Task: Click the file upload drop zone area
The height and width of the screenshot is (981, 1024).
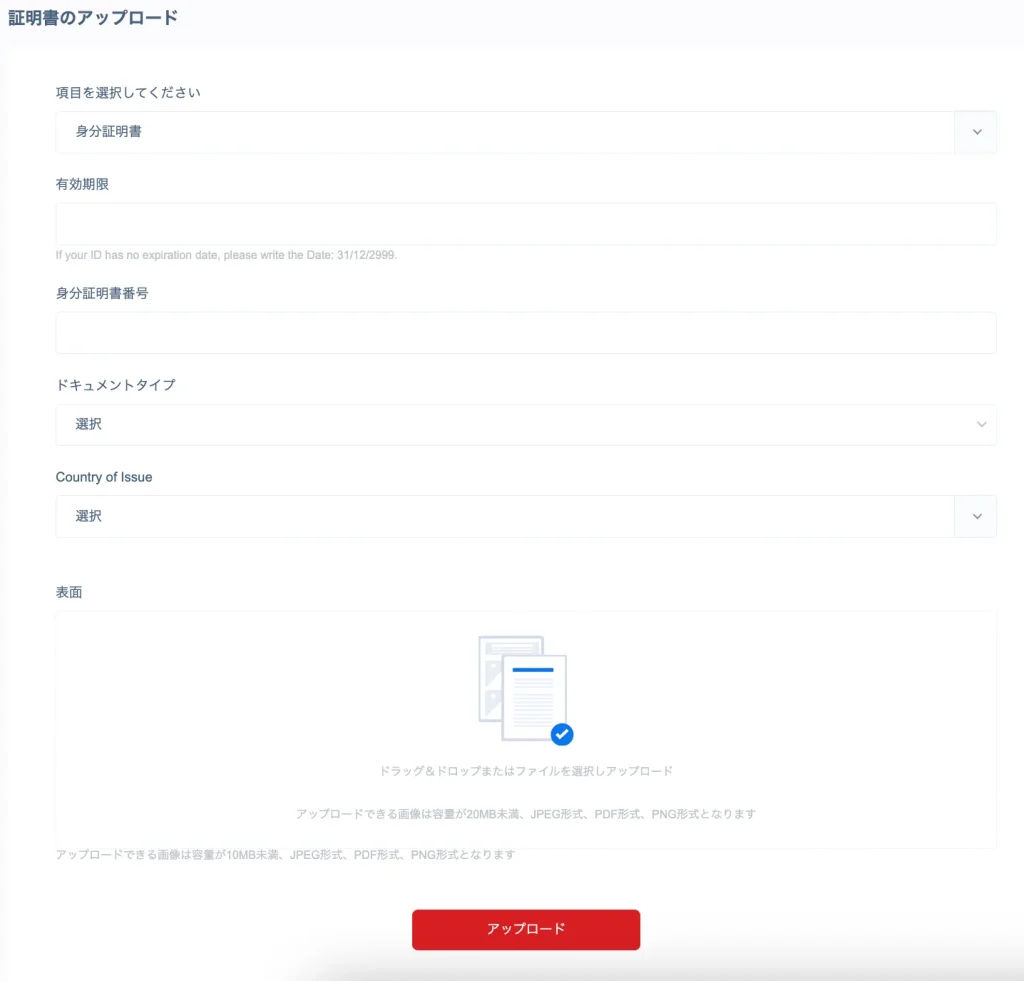Action: point(526,727)
